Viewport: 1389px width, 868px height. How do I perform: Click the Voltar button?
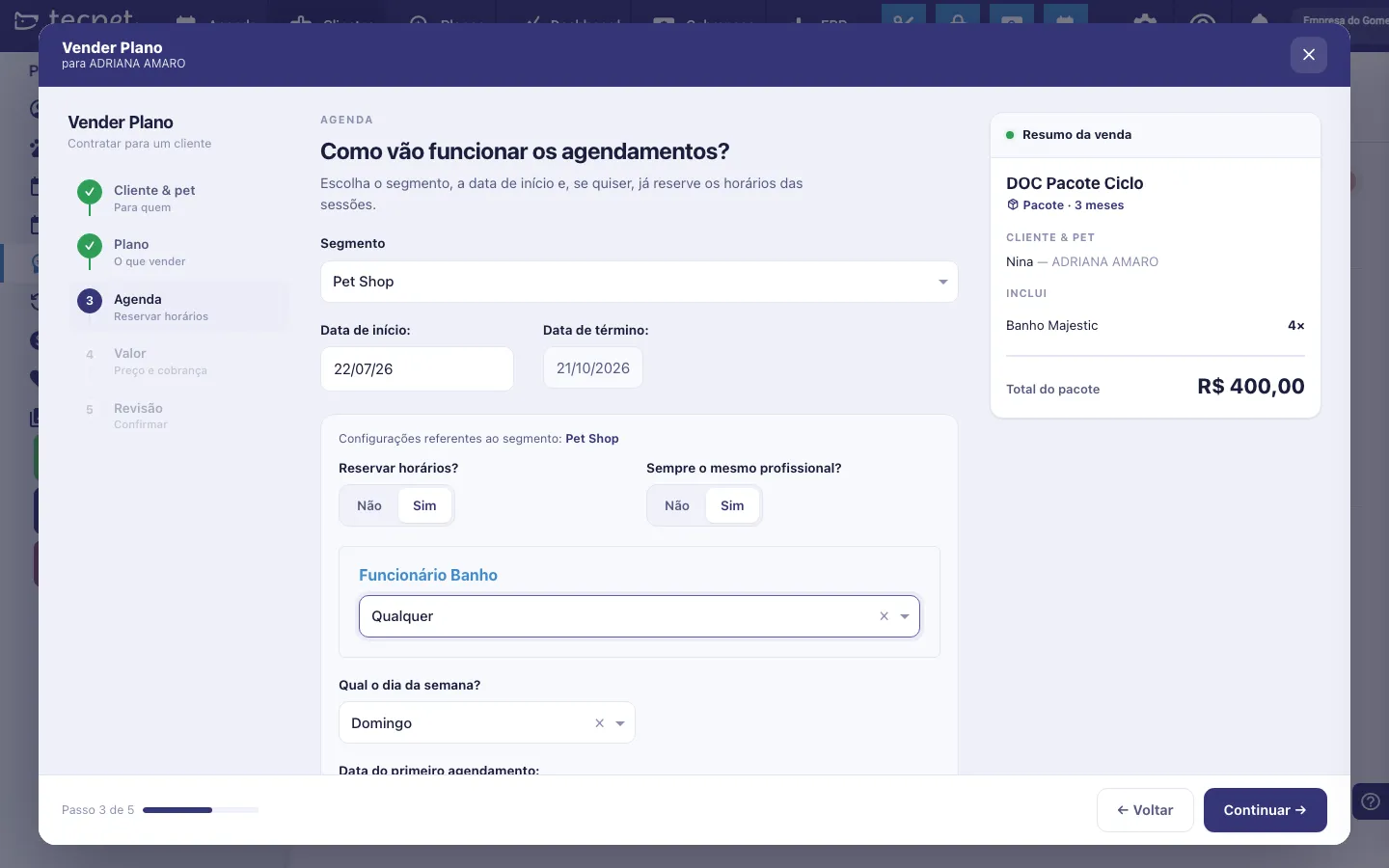1145,810
